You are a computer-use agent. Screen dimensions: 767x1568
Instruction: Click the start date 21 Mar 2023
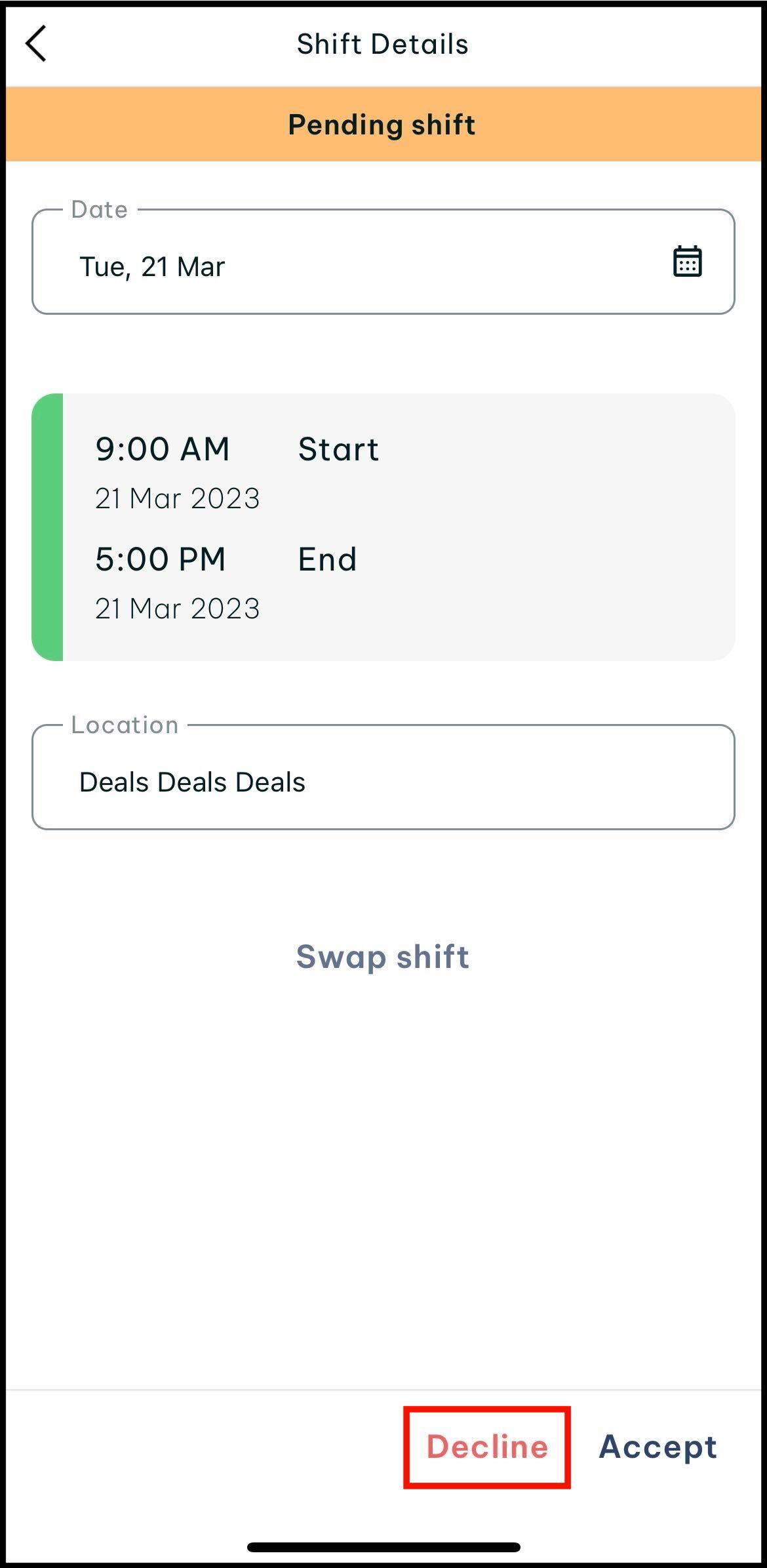coord(177,498)
